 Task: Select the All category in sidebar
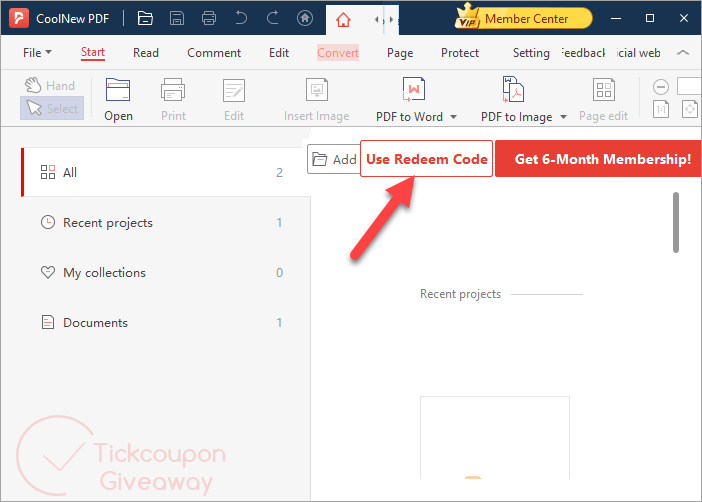[x=166, y=172]
